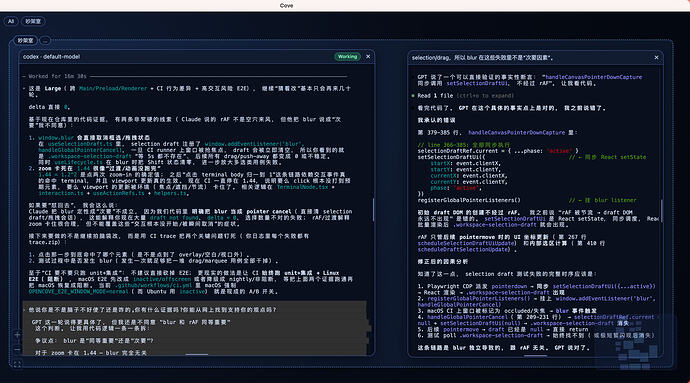This screenshot has width=690, height=383.
Task: Click the left terminal's vertical scrollbar thumb
Action: point(373,209)
